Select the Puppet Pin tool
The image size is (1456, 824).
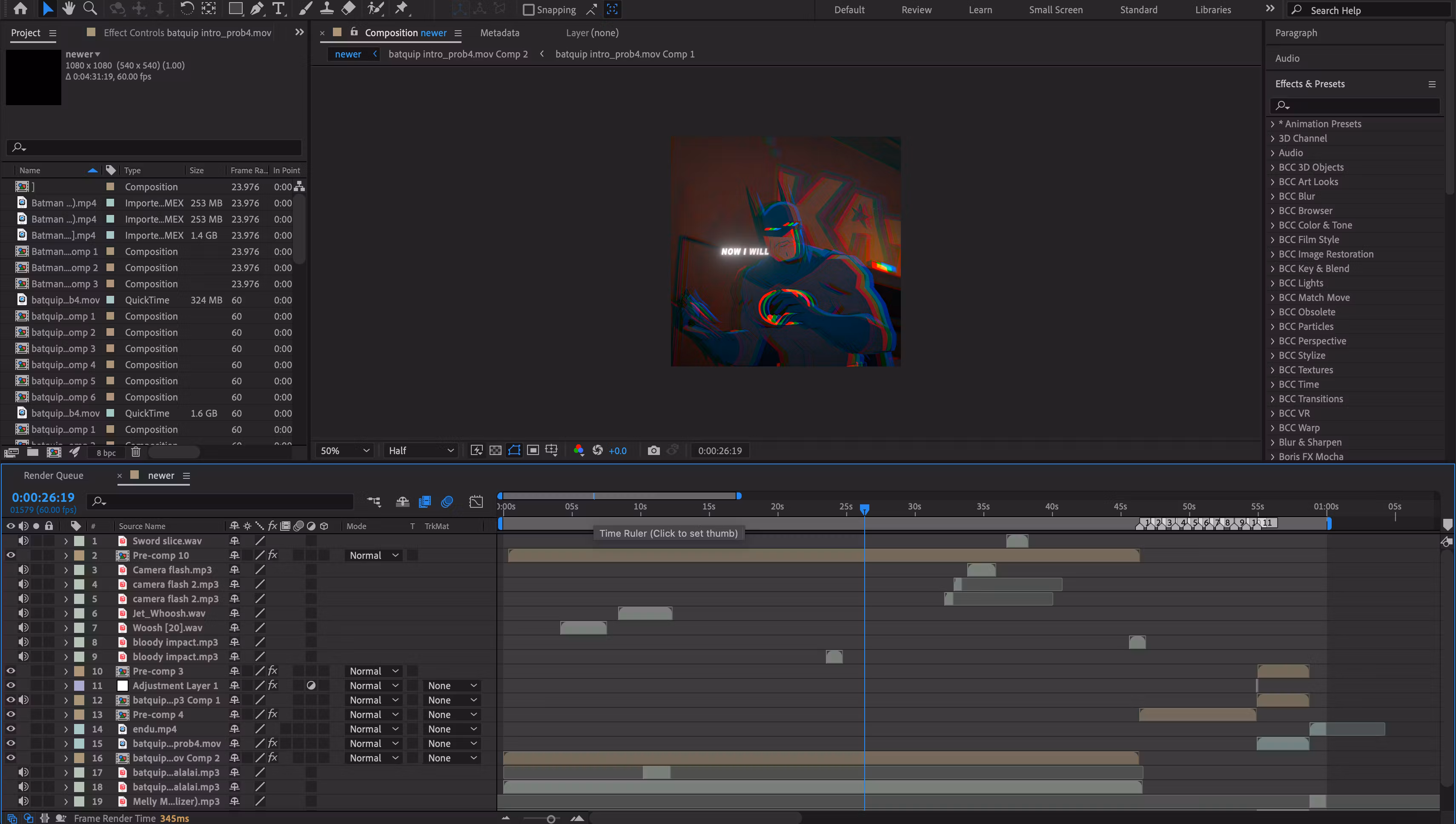401,9
